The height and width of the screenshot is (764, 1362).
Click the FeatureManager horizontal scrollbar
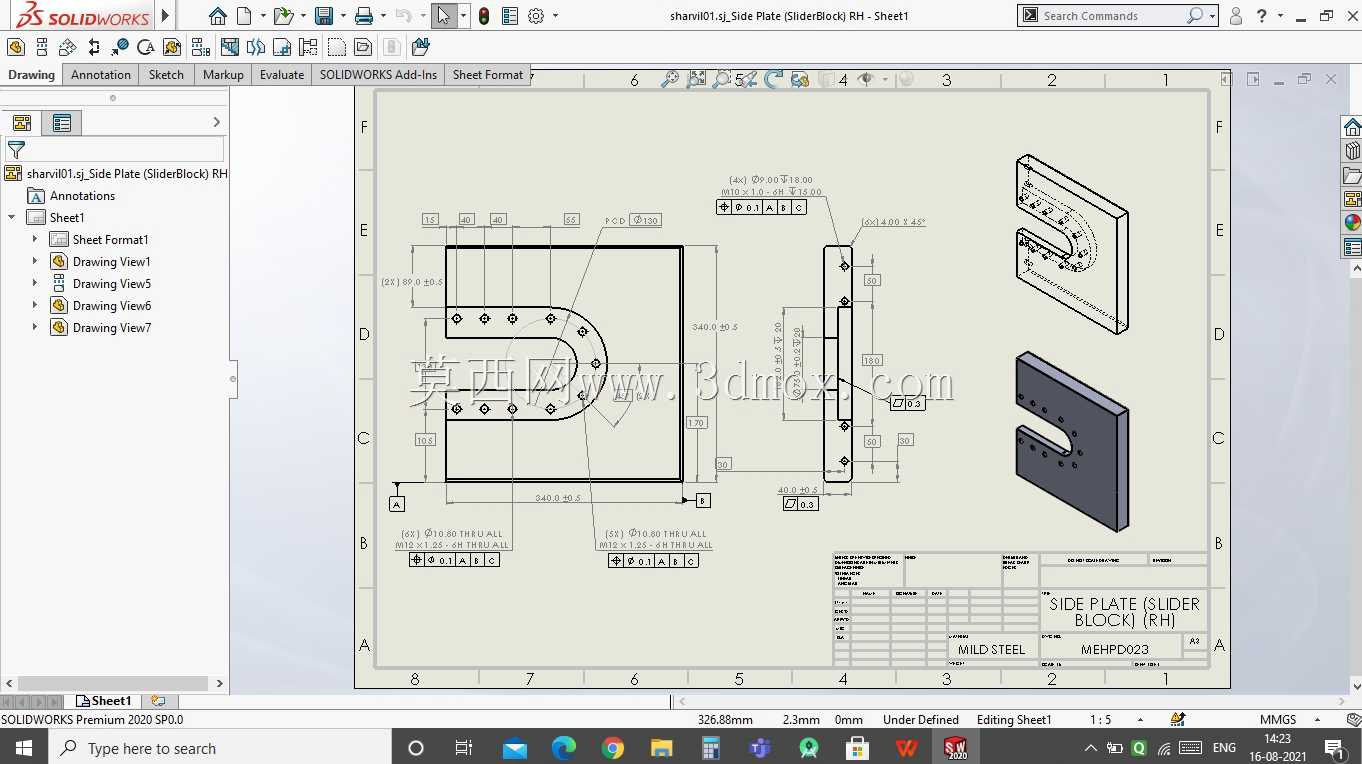pyautogui.click(x=112, y=684)
